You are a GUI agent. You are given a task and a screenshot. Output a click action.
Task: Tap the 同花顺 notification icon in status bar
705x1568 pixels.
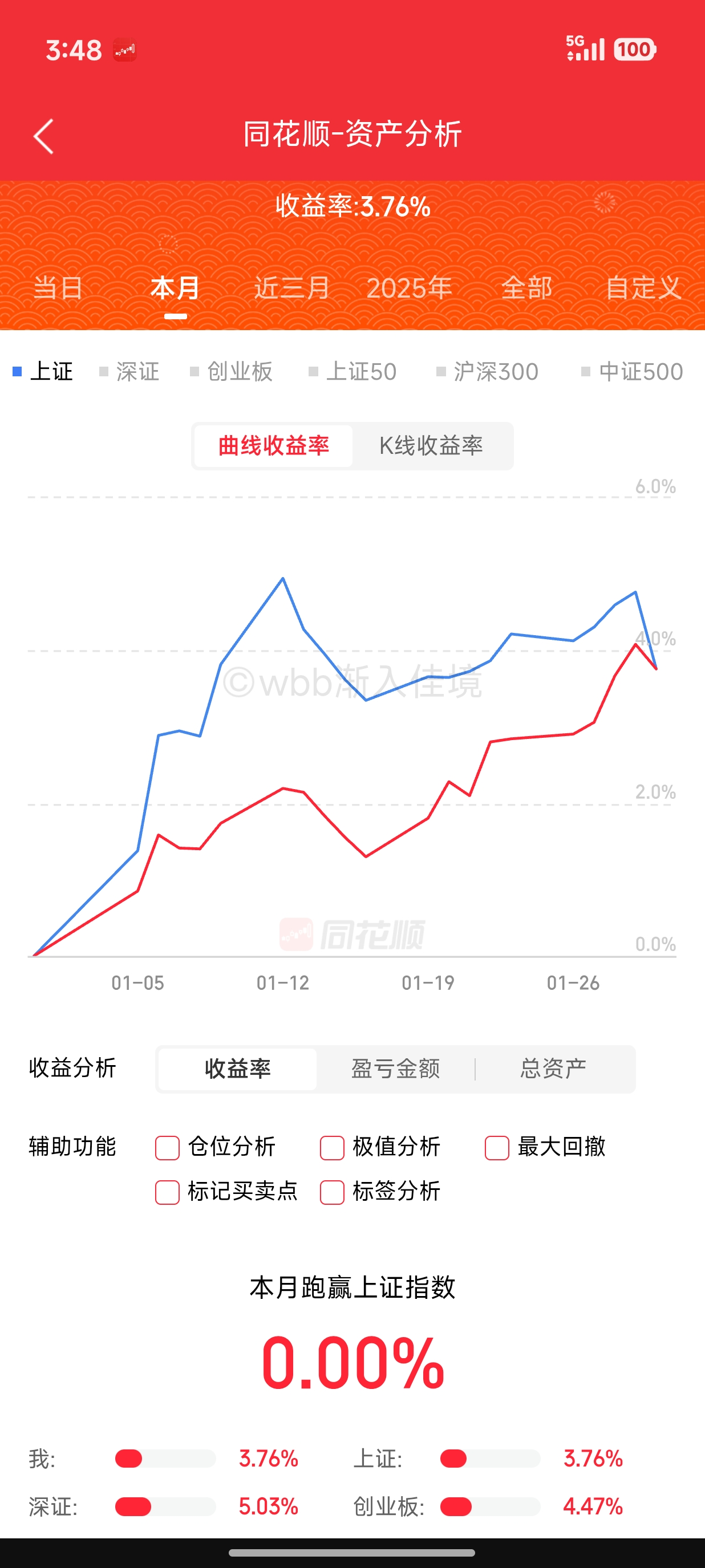125,50
